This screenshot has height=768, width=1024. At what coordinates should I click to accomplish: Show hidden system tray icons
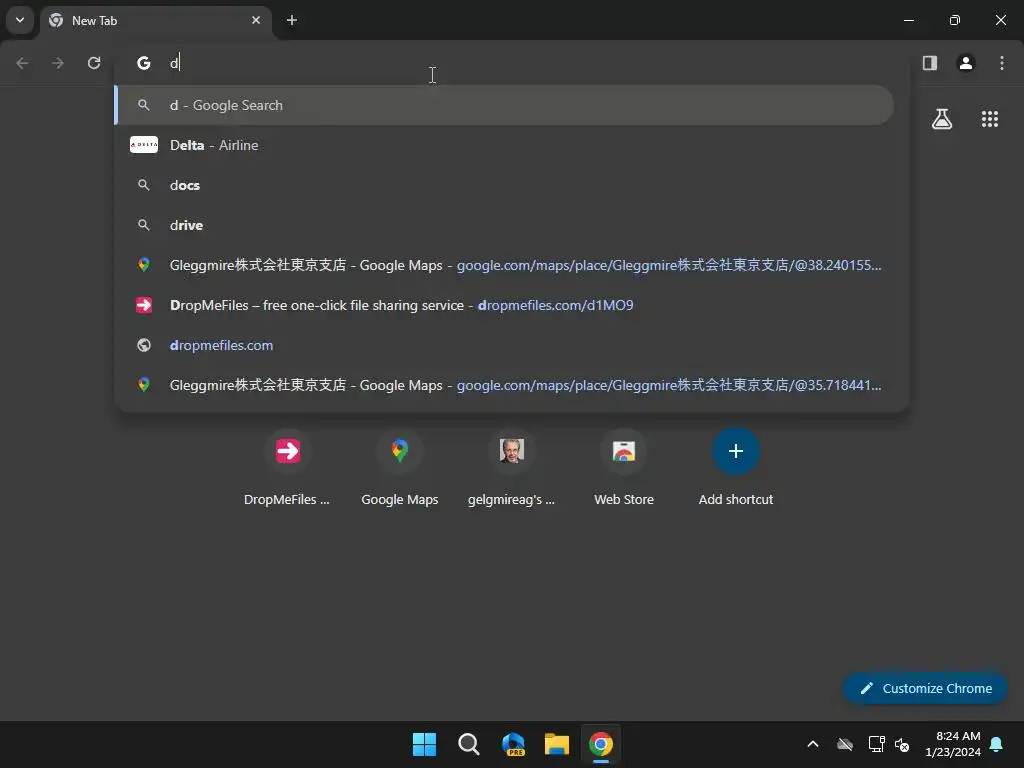(x=813, y=744)
